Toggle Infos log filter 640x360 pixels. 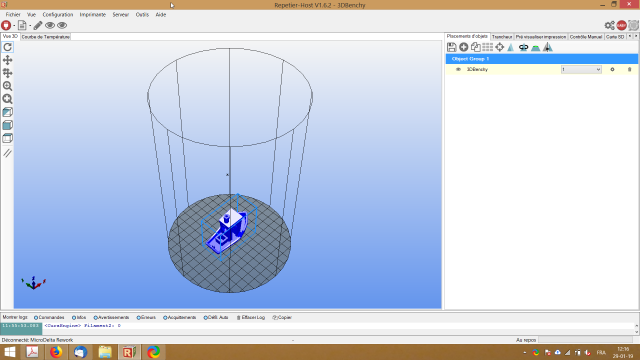click(79, 318)
